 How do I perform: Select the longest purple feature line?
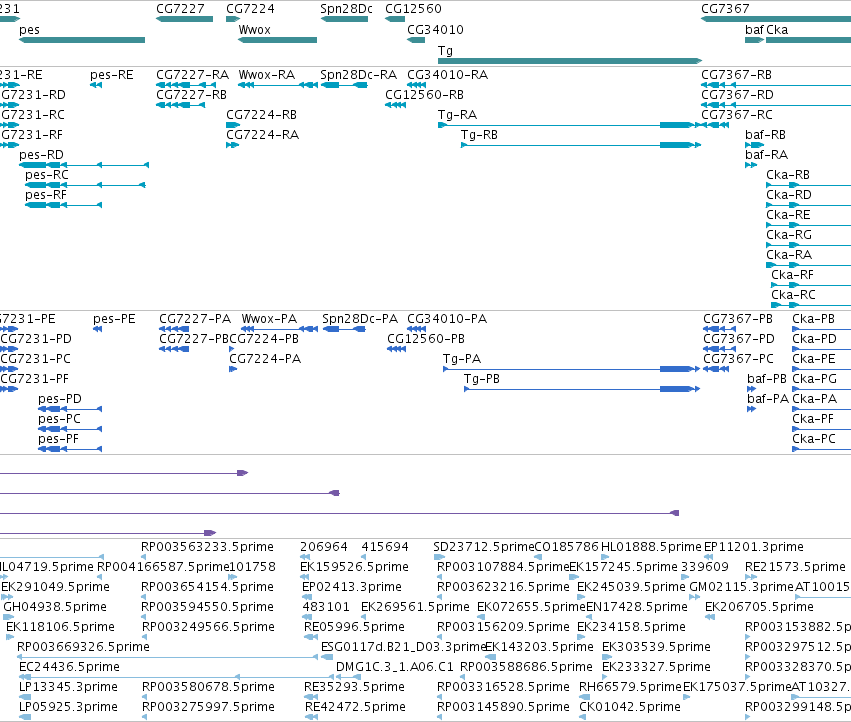coord(339,513)
